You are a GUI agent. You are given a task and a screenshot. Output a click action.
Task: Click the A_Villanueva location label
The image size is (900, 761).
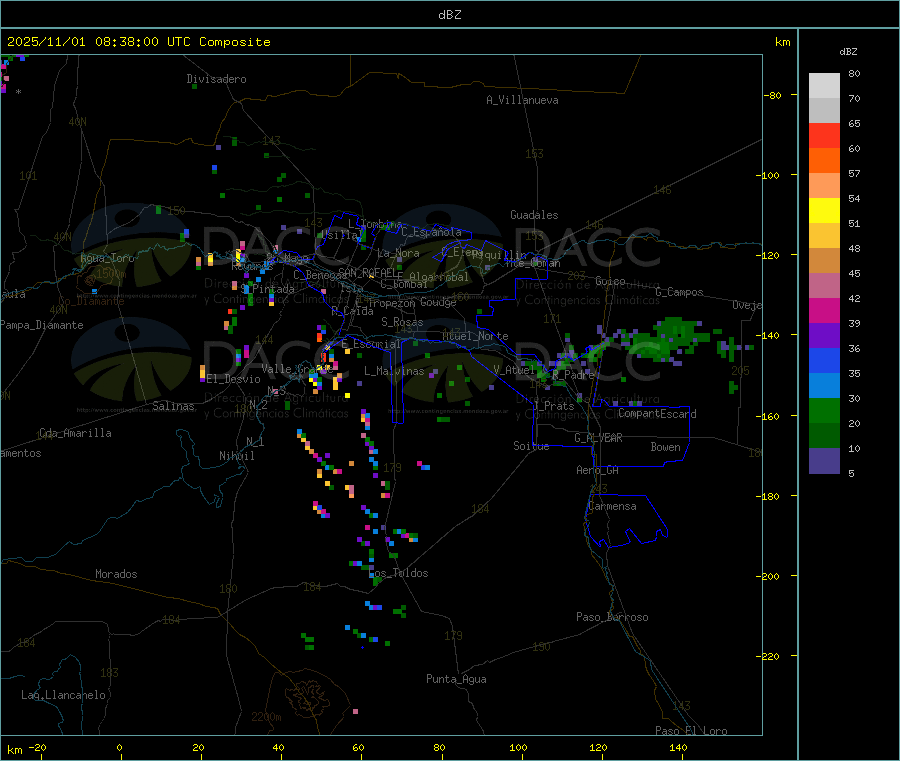coord(522,100)
